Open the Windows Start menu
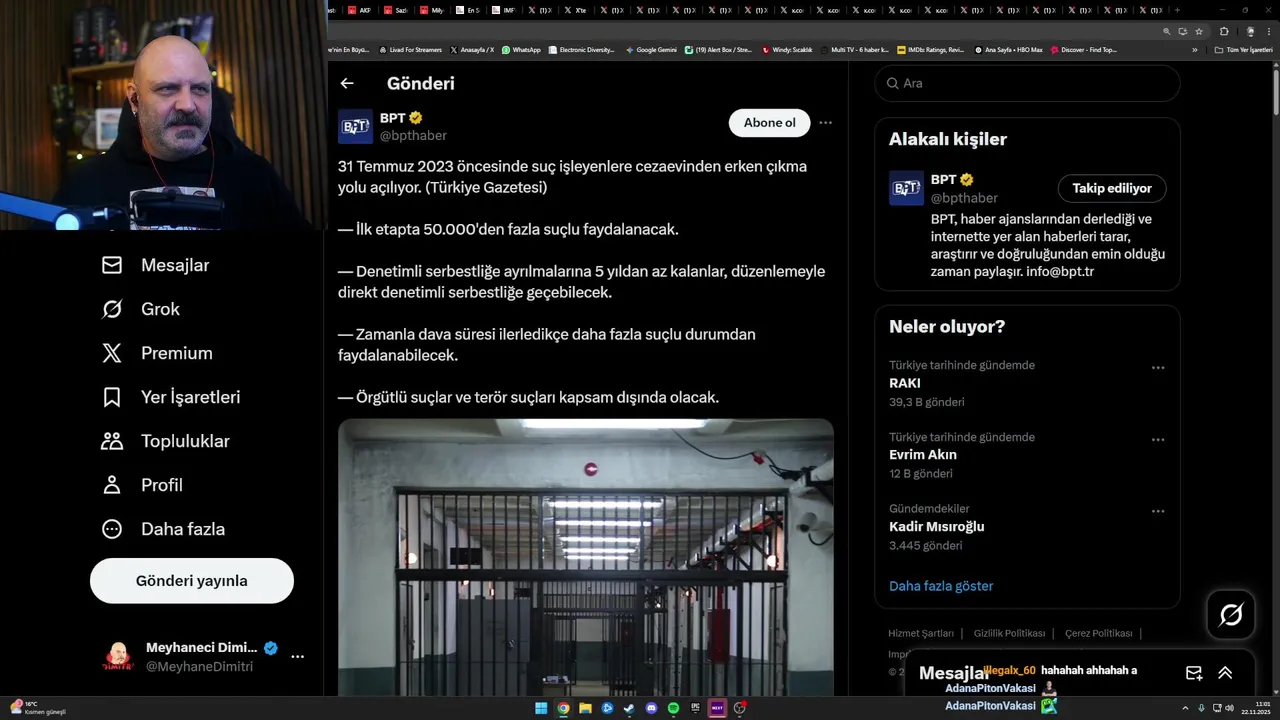 [541, 708]
